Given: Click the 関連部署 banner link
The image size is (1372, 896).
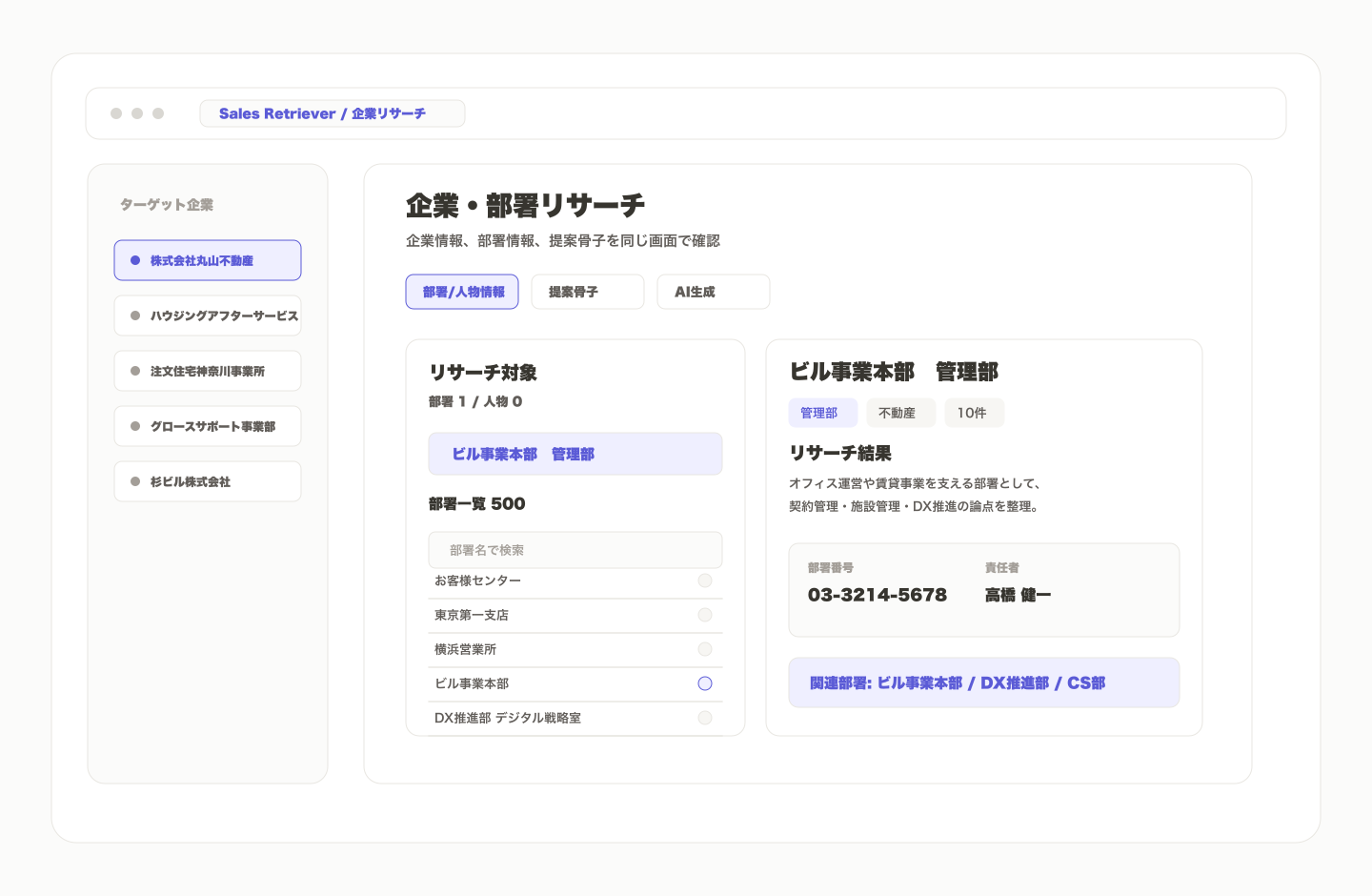Looking at the screenshot, I should pos(984,682).
